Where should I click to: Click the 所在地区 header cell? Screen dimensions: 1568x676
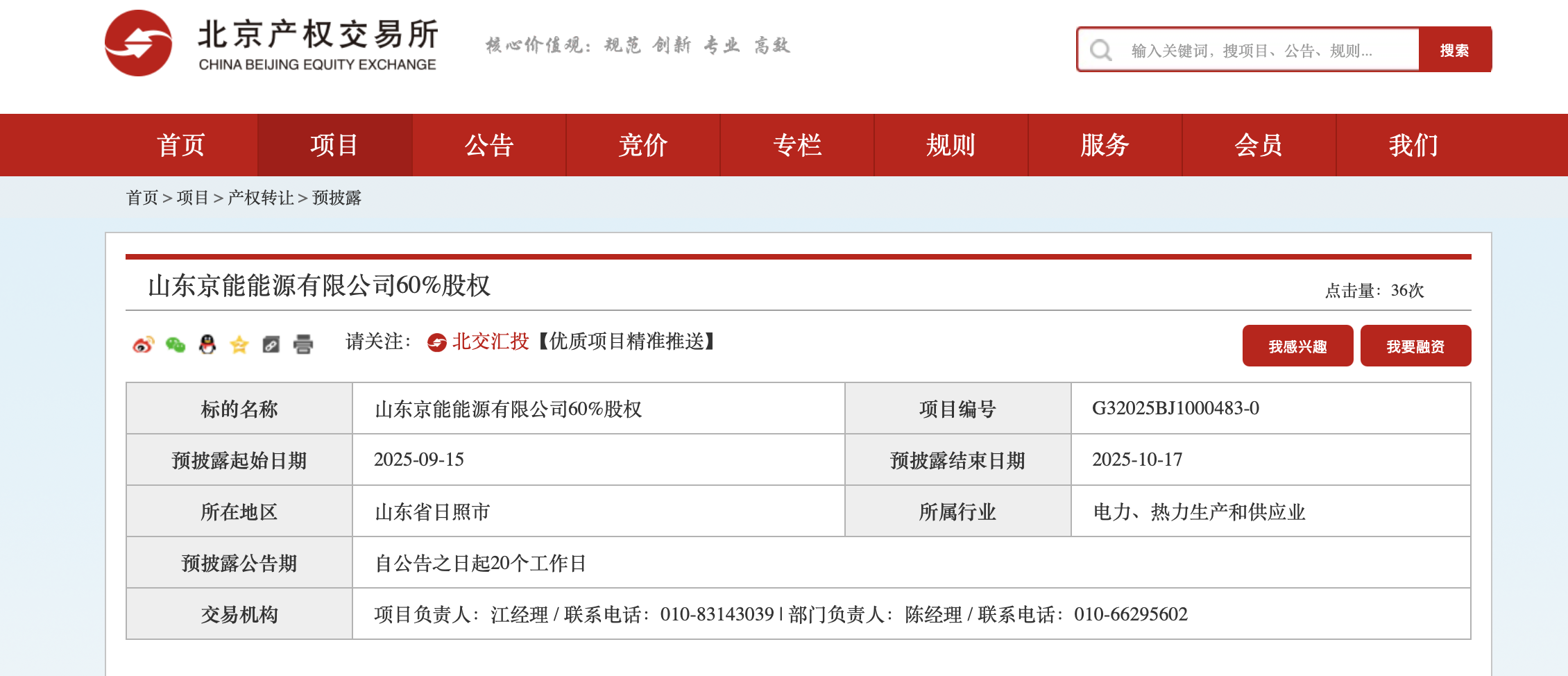[239, 512]
